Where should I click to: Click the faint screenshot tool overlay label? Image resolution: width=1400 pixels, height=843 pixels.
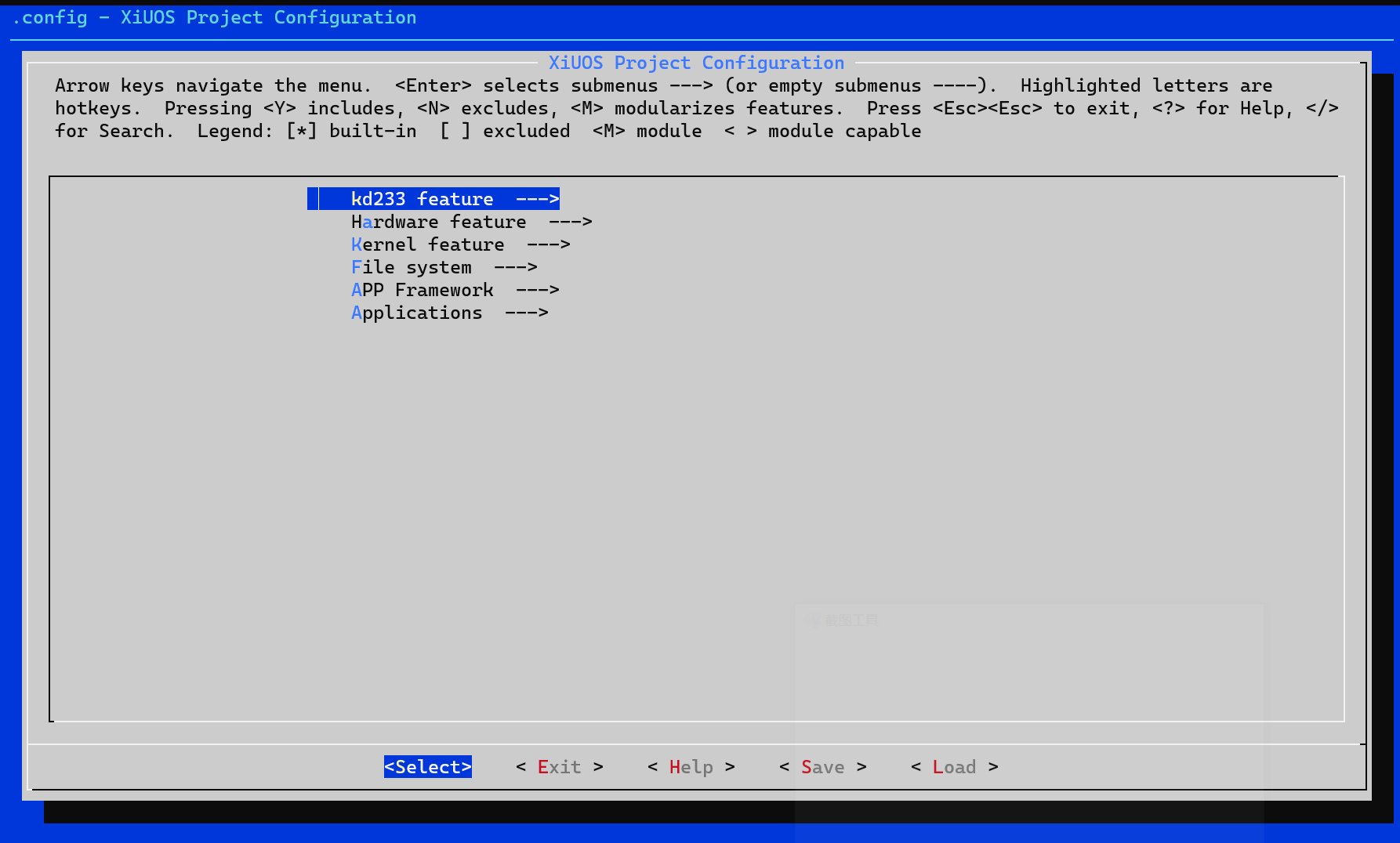850,620
